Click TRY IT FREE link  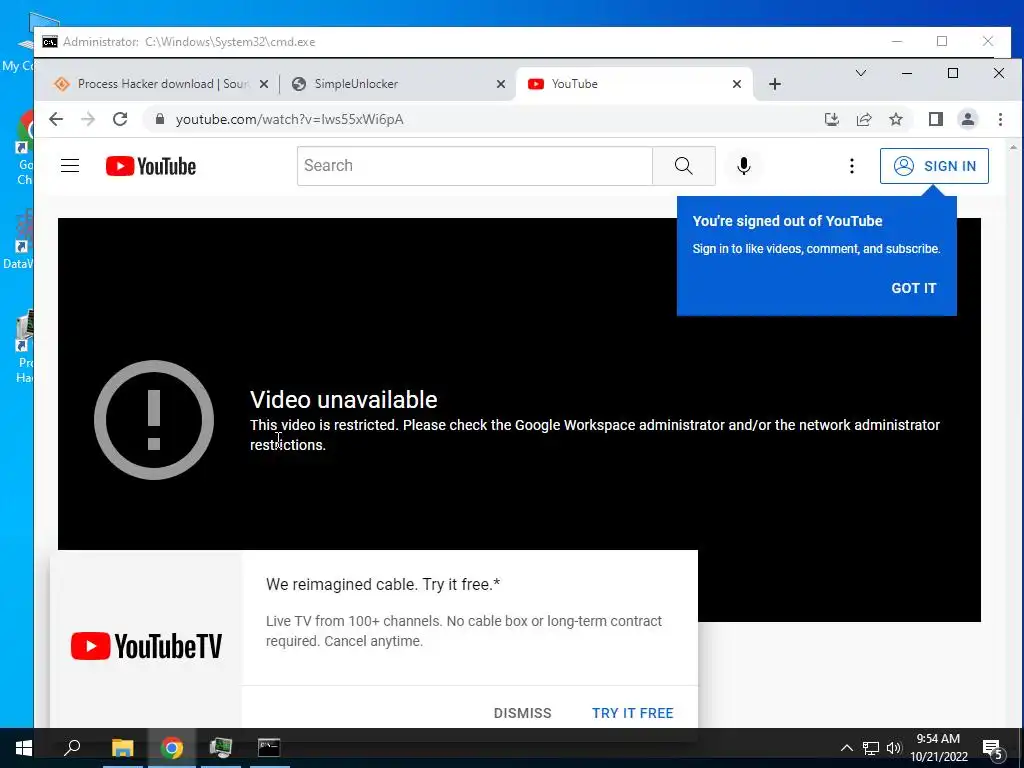[632, 713]
